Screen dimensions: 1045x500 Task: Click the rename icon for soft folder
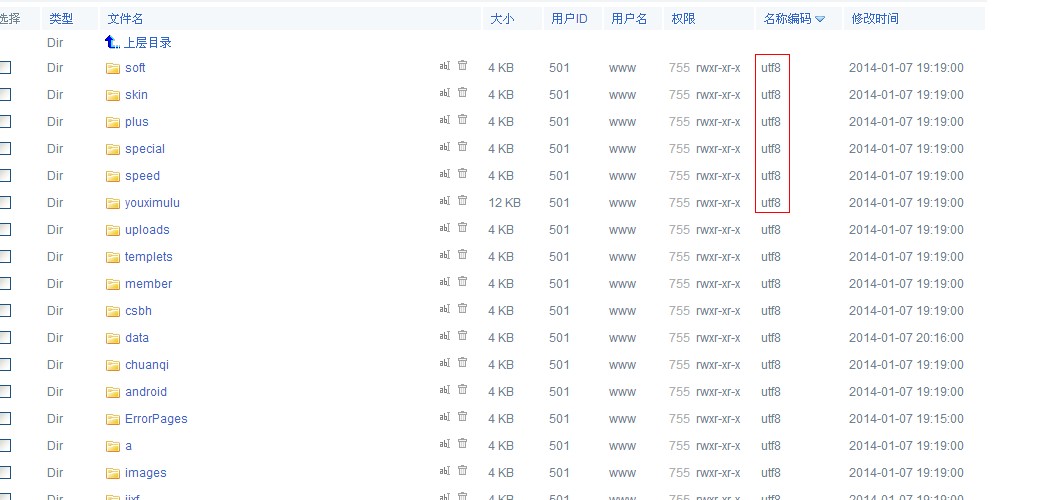(x=445, y=66)
